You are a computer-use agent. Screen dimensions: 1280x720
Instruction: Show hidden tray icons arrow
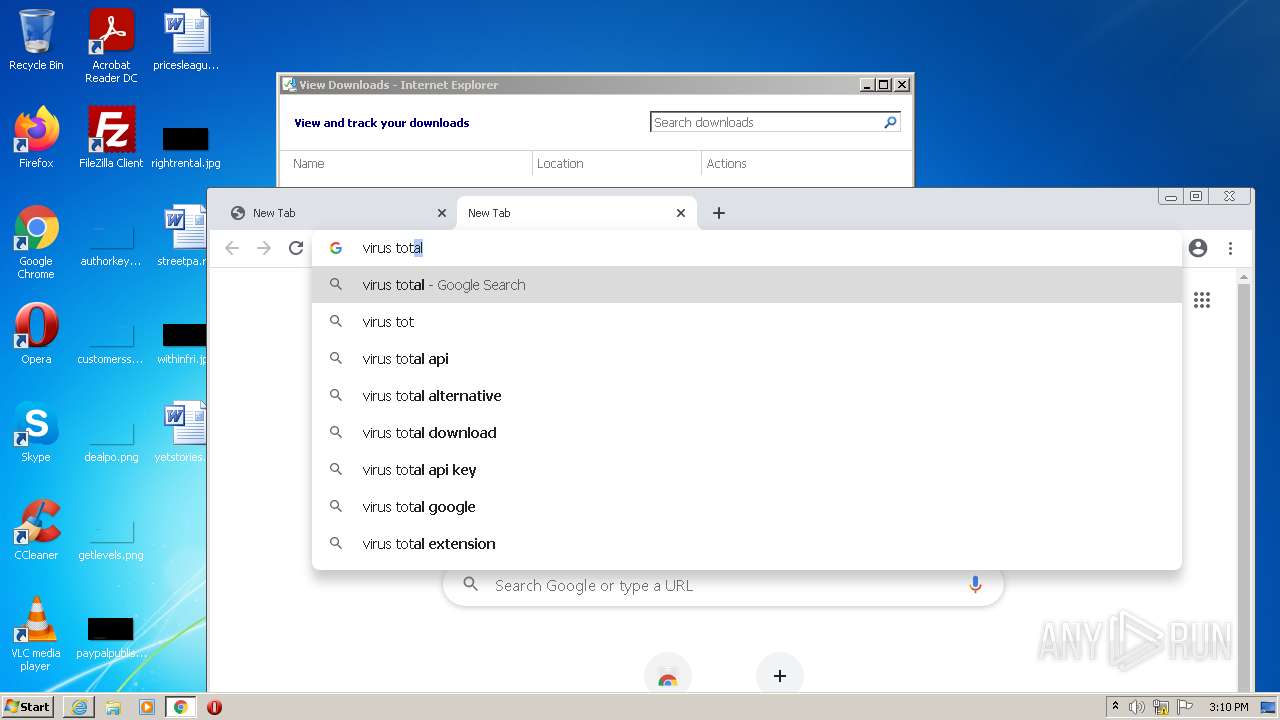tap(1116, 707)
